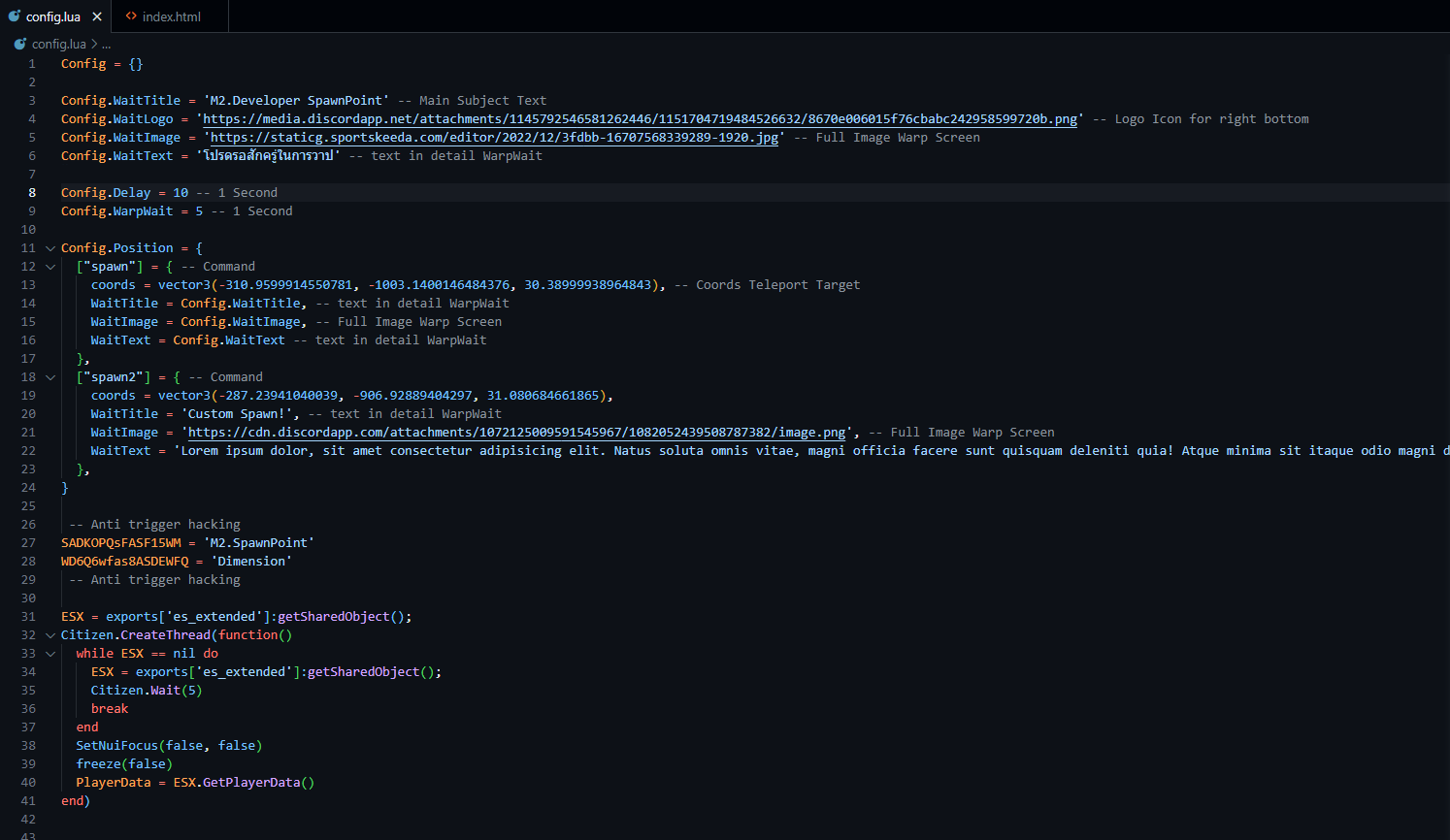Open the staticg.sportskeeda.com WaitImage URL link
This screenshot has width=1450, height=840.
pos(494,138)
